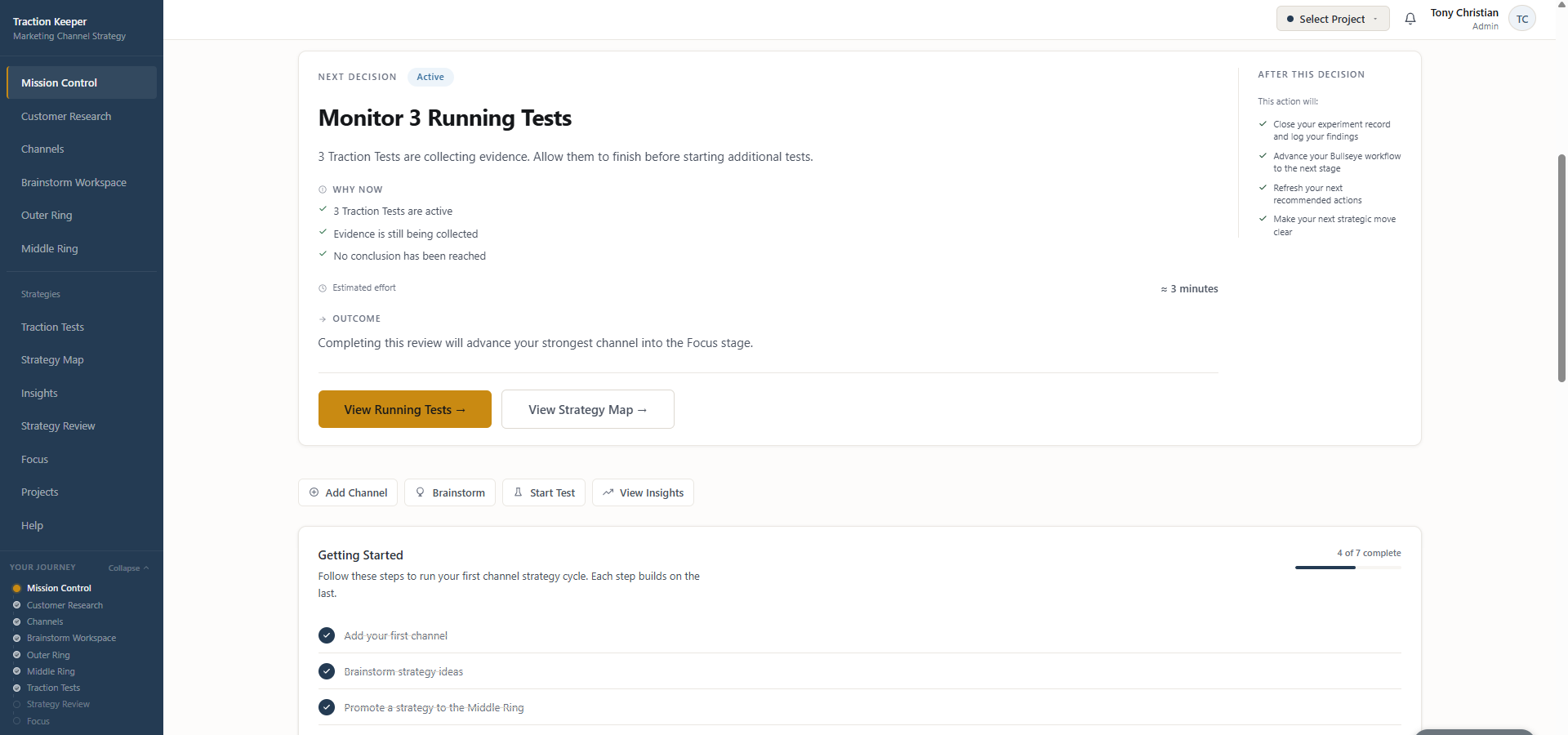Open Focus in sidebar menu
This screenshot has height=735, width=1568.
coord(82,459)
